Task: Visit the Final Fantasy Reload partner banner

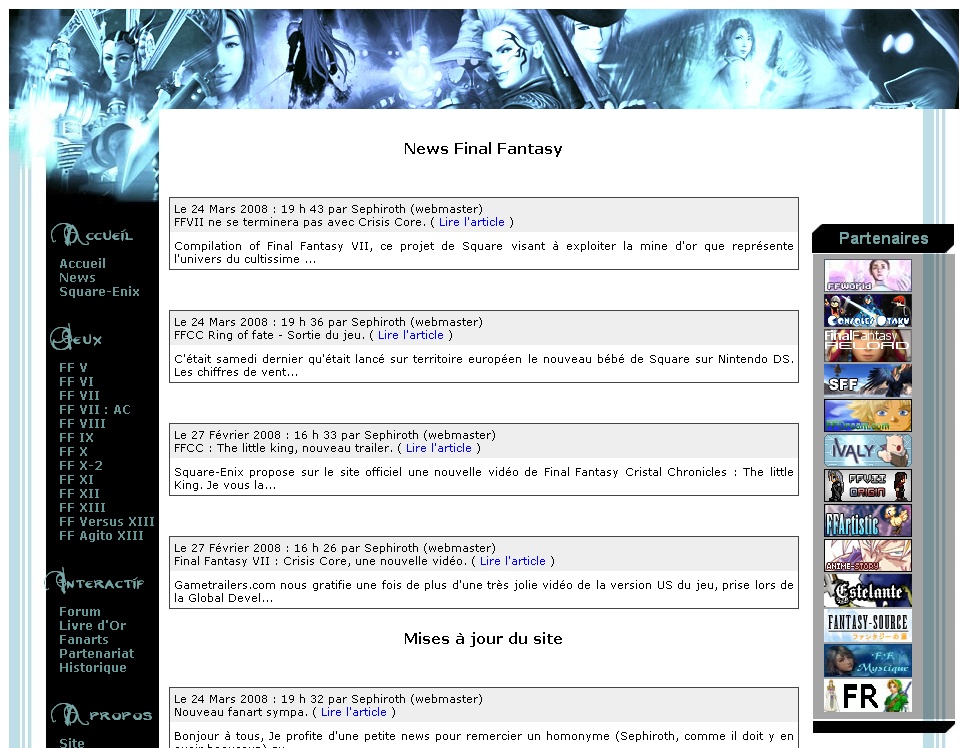Action: tap(867, 346)
